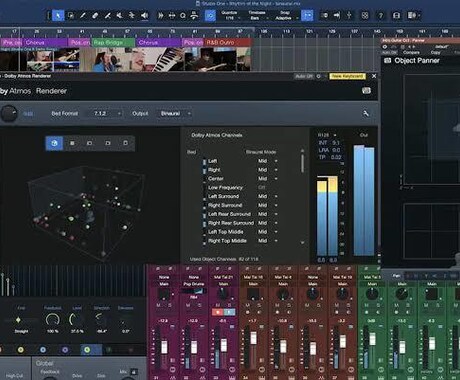Click the Pan tab in mixer strip
Image resolution: width=460 pixels, height=380 pixels.
tap(396, 276)
